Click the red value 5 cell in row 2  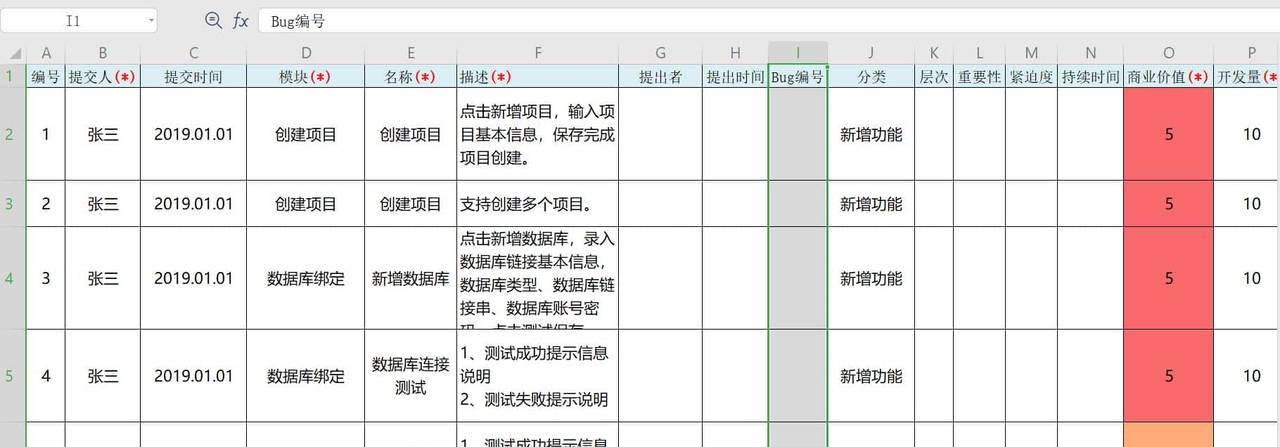click(1169, 134)
